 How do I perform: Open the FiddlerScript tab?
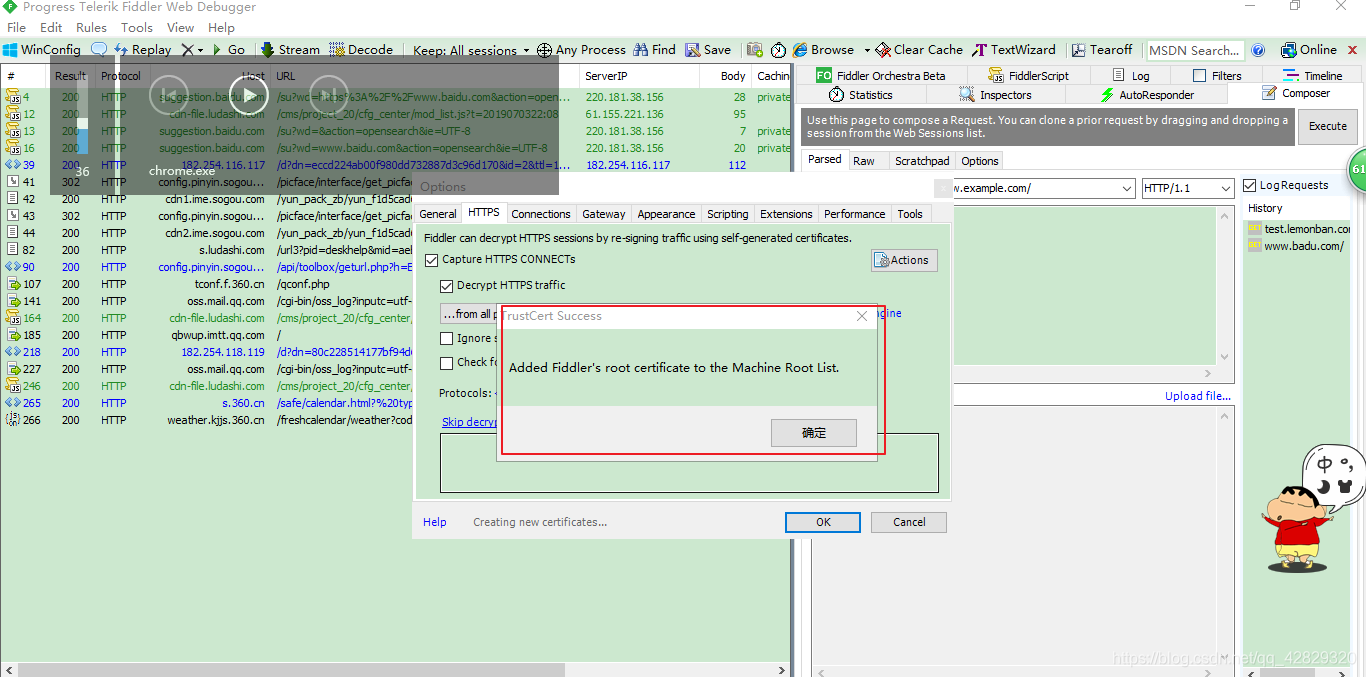1029,75
